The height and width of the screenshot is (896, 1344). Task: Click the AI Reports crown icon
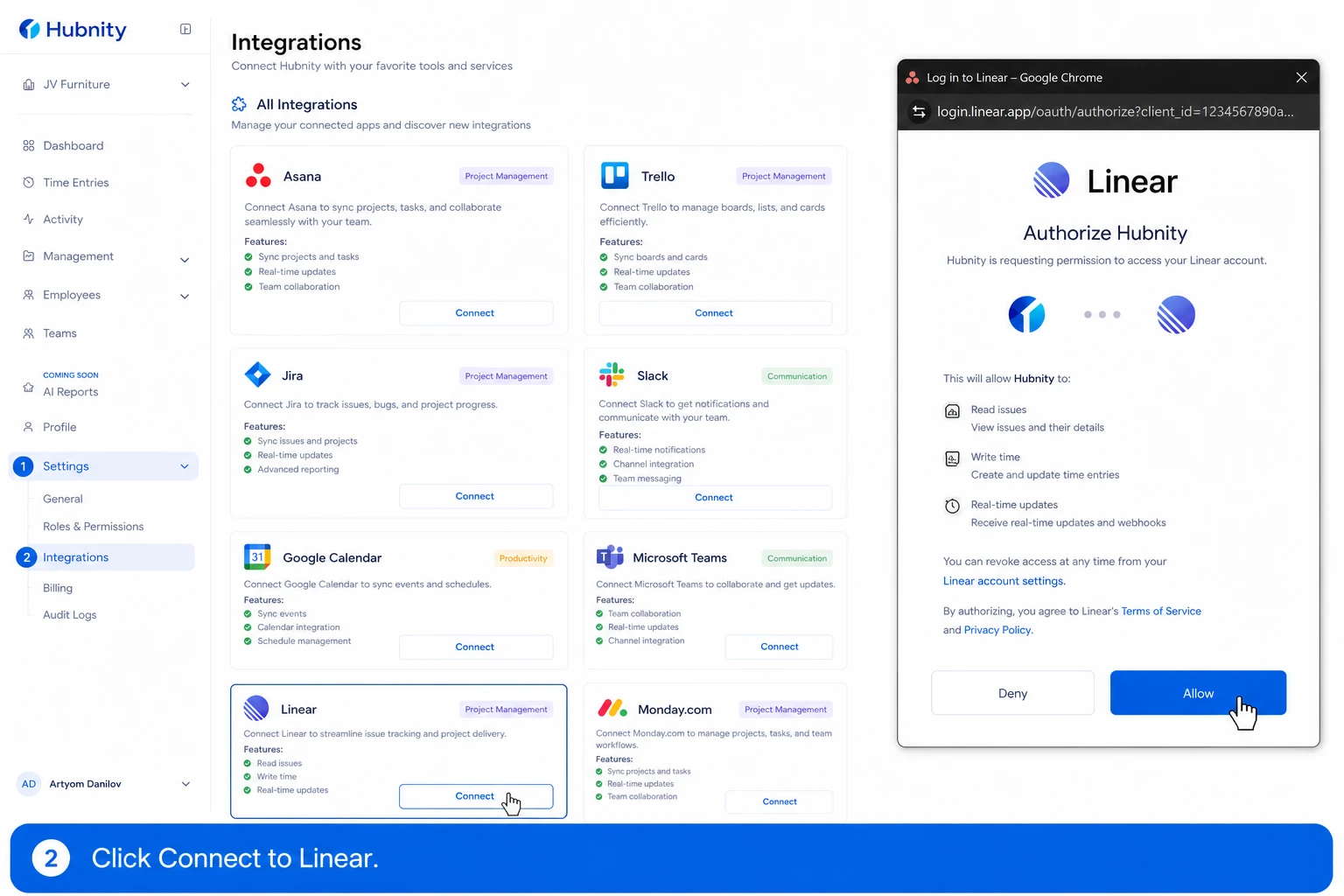29,387
